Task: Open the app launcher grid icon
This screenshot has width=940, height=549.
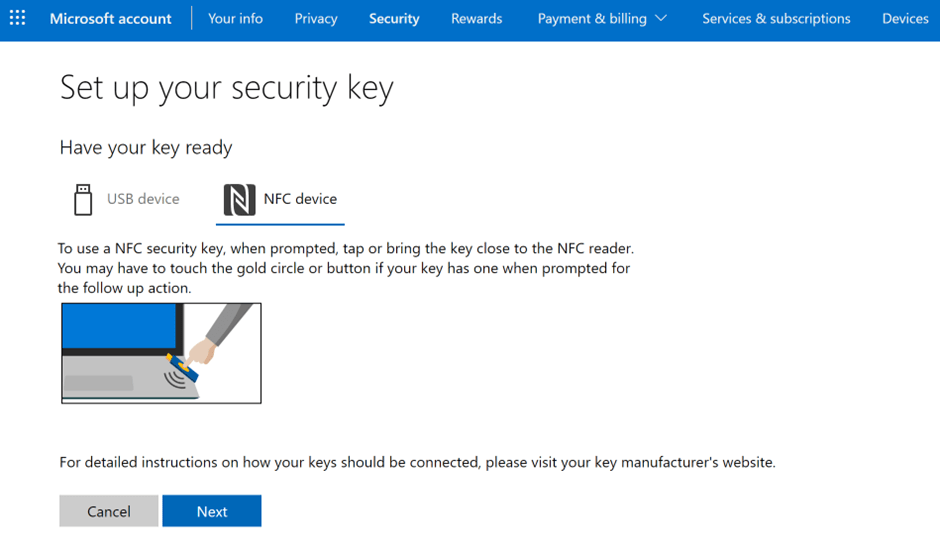Action: (18, 18)
